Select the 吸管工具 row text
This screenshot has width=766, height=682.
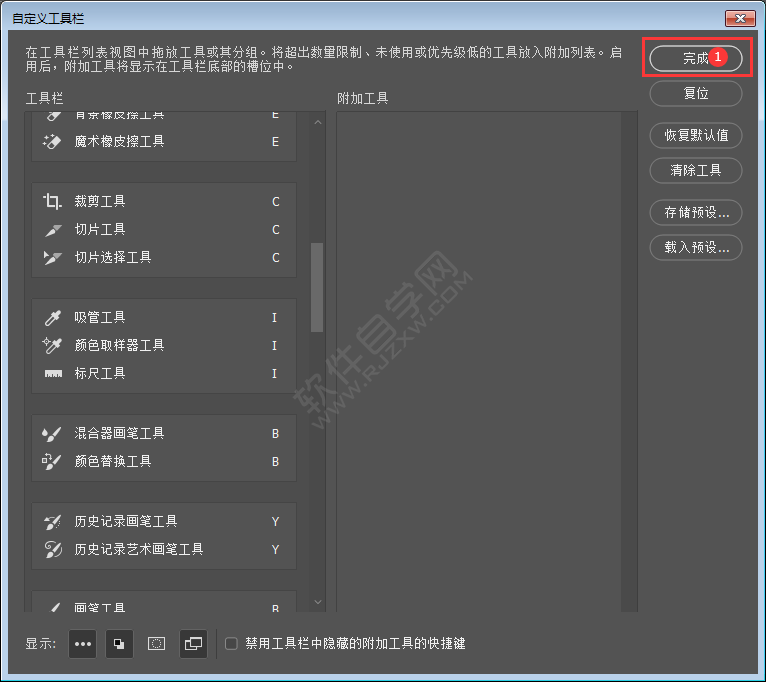[x=100, y=318]
